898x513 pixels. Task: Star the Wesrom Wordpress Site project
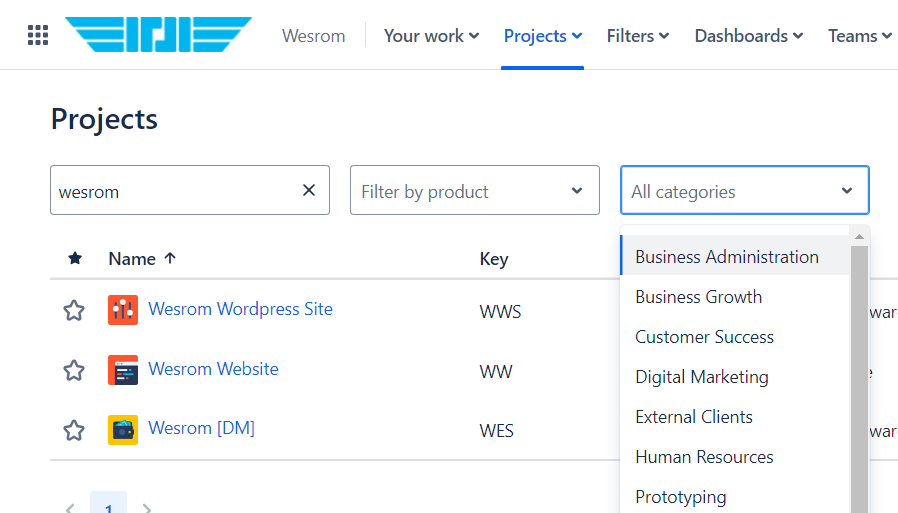74,310
